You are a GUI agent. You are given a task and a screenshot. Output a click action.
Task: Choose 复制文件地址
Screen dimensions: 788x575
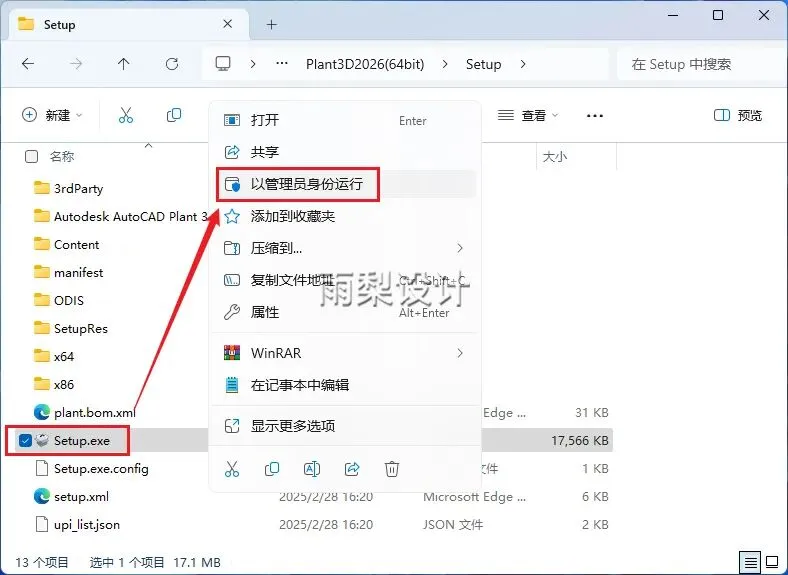pyautogui.click(x=345, y=280)
